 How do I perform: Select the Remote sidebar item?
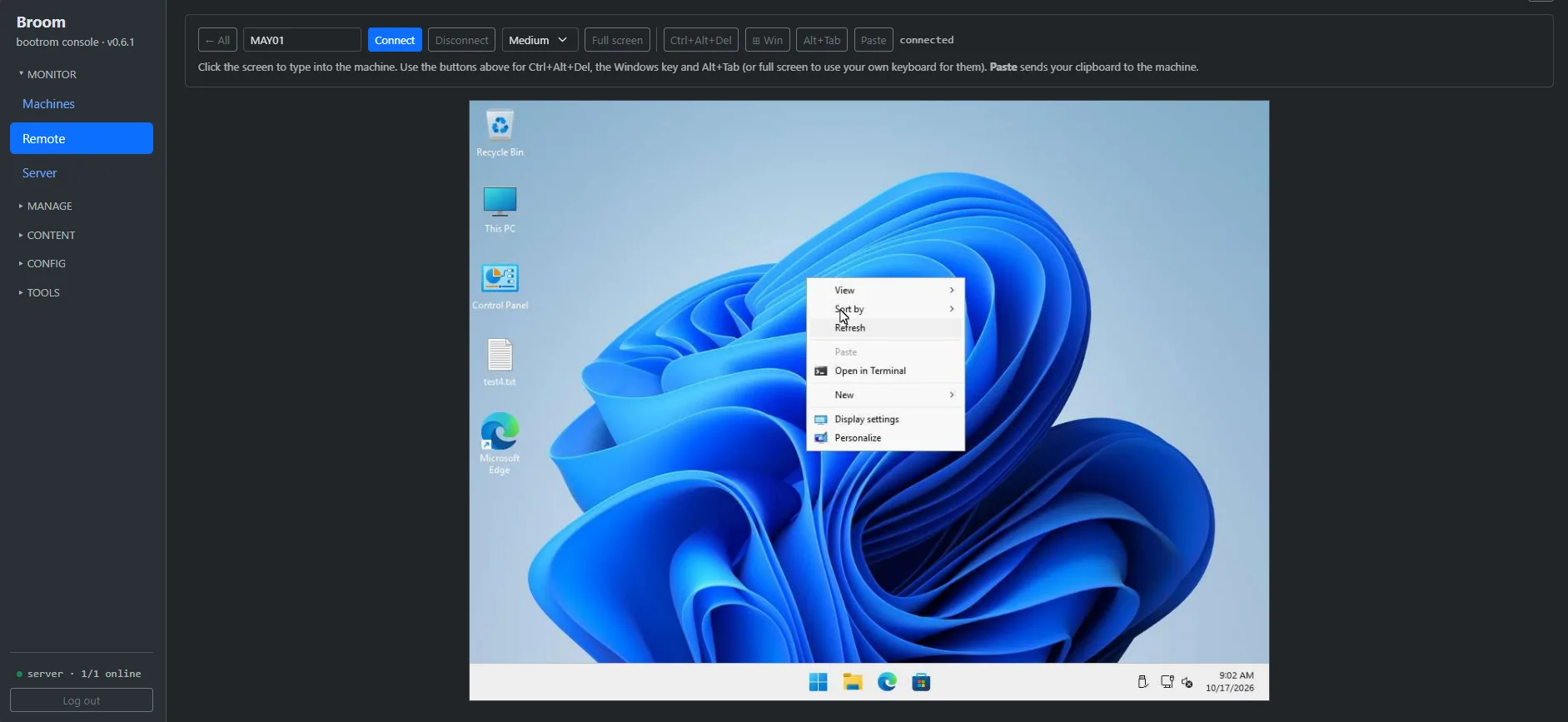[x=82, y=138]
